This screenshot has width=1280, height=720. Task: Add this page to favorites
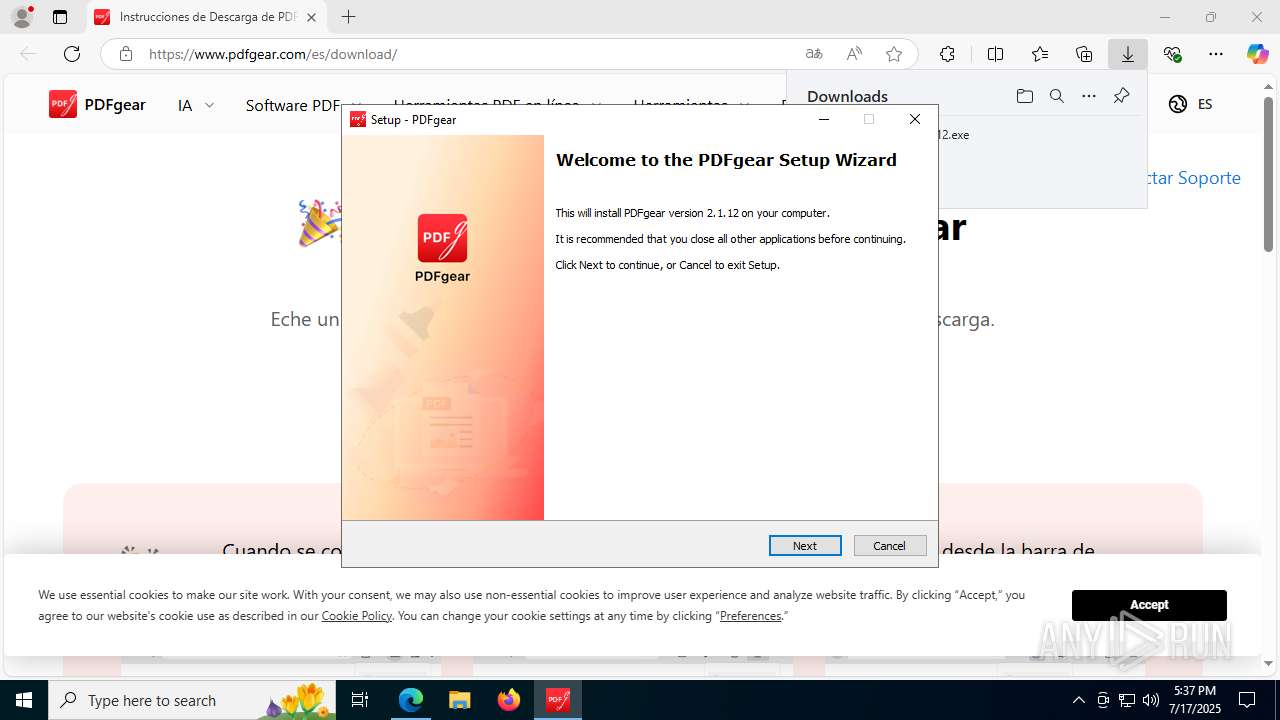[x=894, y=54]
